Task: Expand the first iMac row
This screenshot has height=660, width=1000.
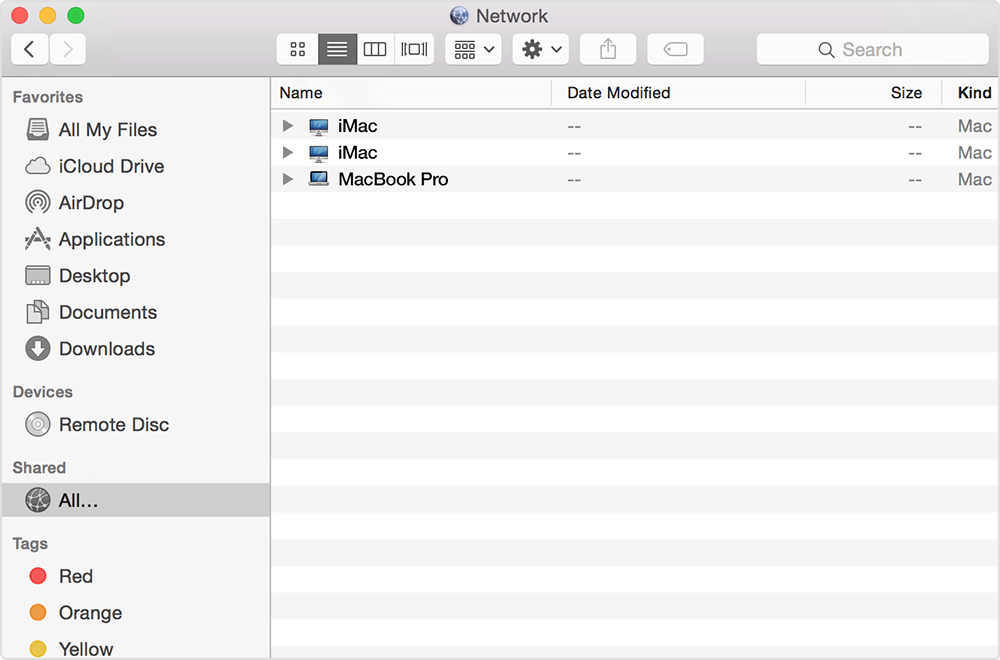Action: point(288,126)
